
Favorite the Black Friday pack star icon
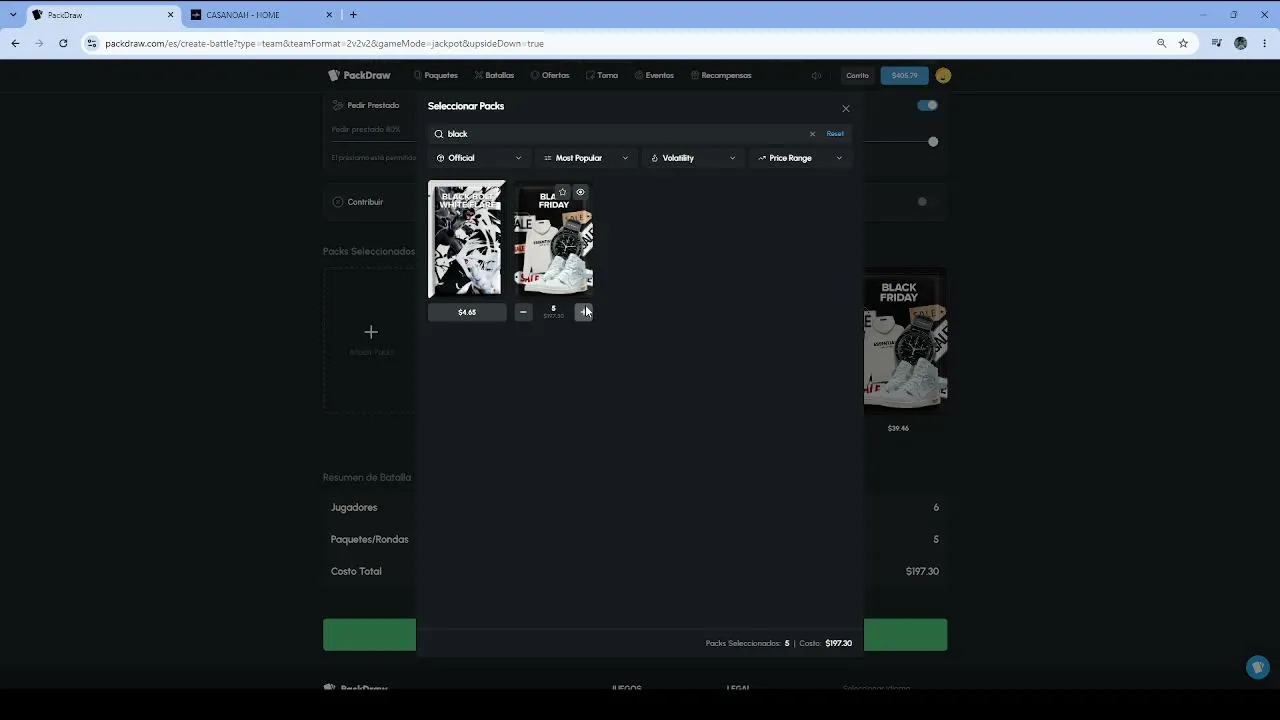click(x=562, y=192)
